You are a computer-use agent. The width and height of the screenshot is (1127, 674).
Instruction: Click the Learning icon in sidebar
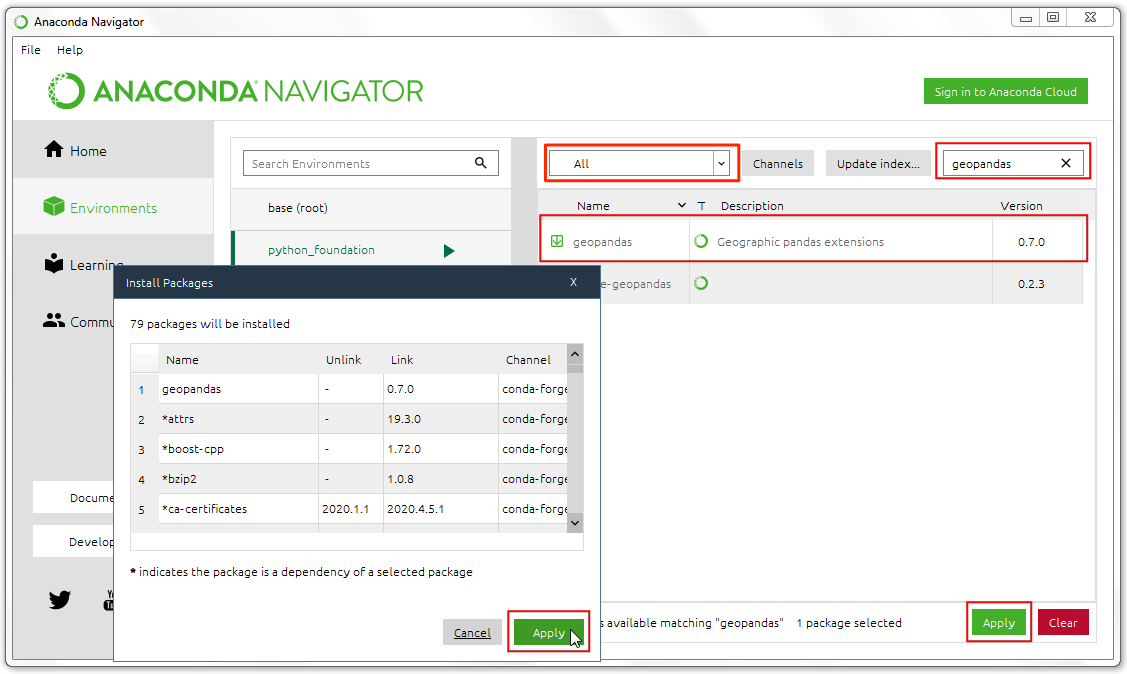pos(54,263)
